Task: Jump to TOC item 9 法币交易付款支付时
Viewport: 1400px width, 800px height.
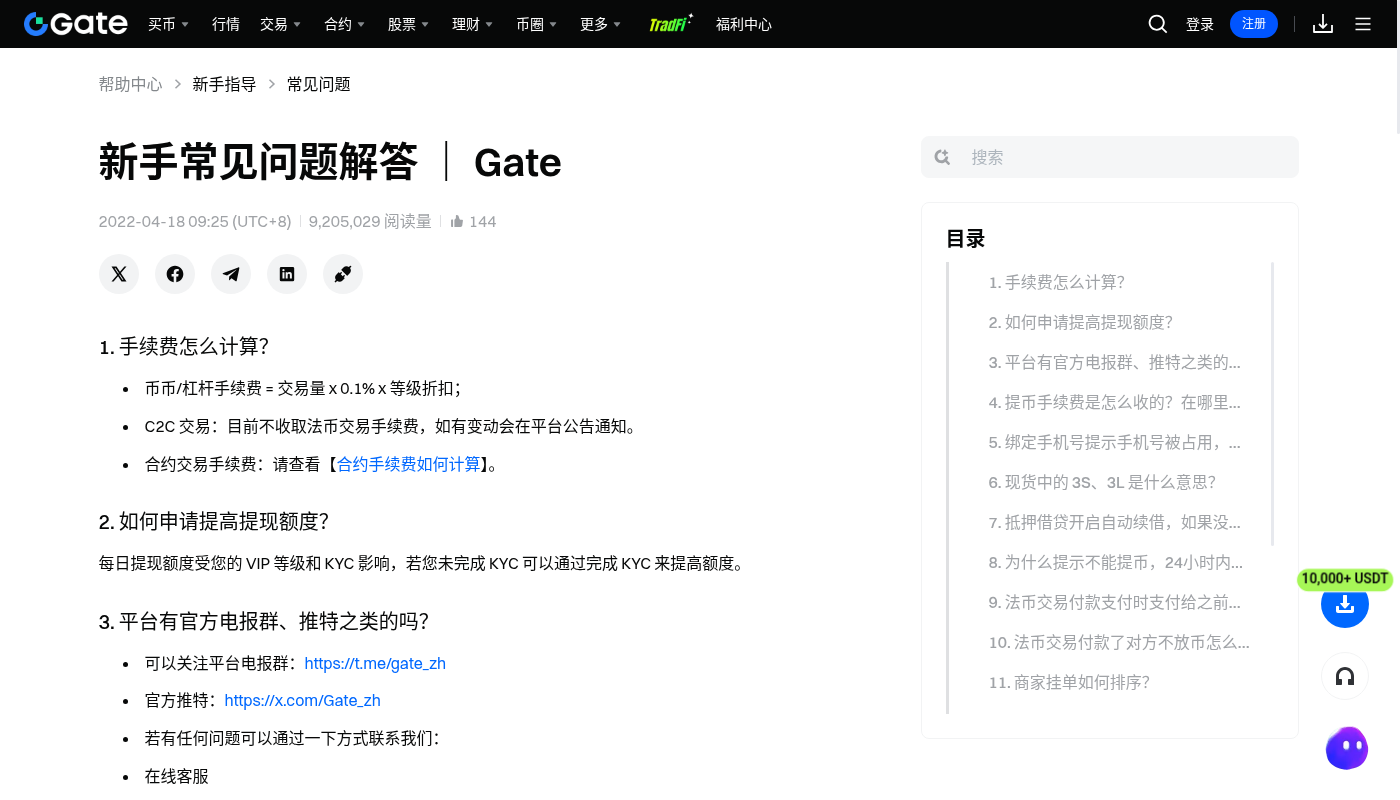Action: pyautogui.click(x=1114, y=602)
